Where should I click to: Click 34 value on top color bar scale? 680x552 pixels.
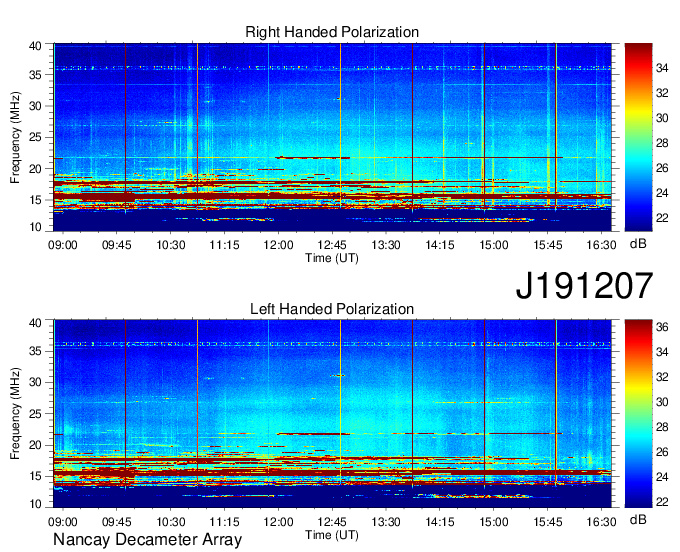click(662, 68)
